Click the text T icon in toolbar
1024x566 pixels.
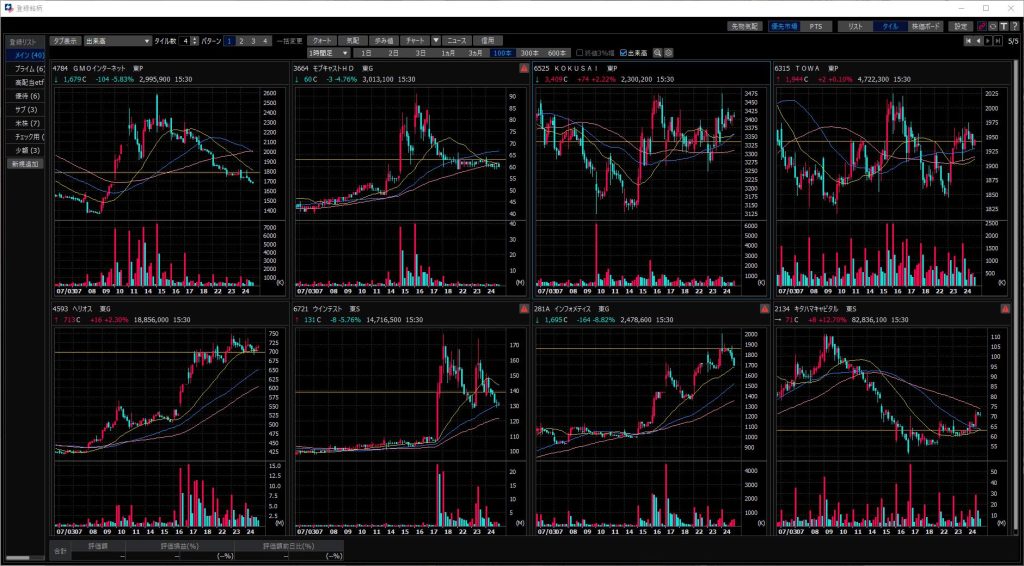point(1004,26)
